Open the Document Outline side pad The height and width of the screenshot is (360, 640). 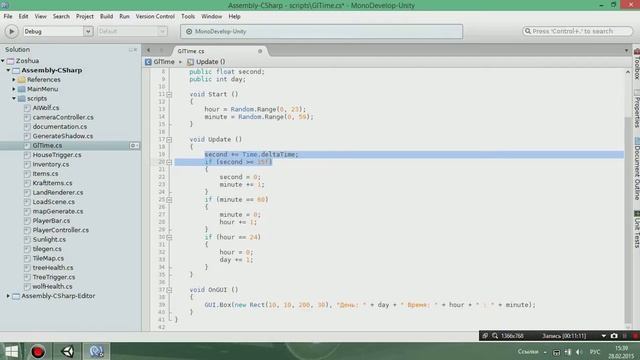coord(636,169)
